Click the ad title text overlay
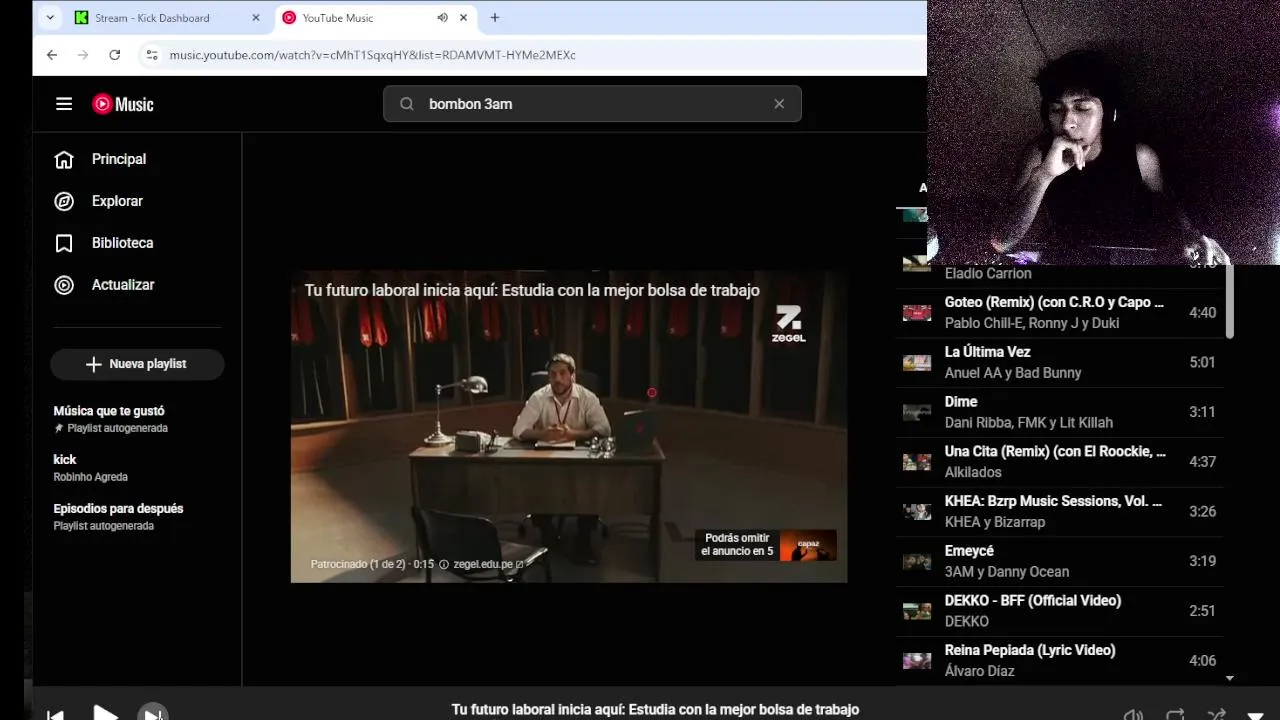 click(x=532, y=290)
